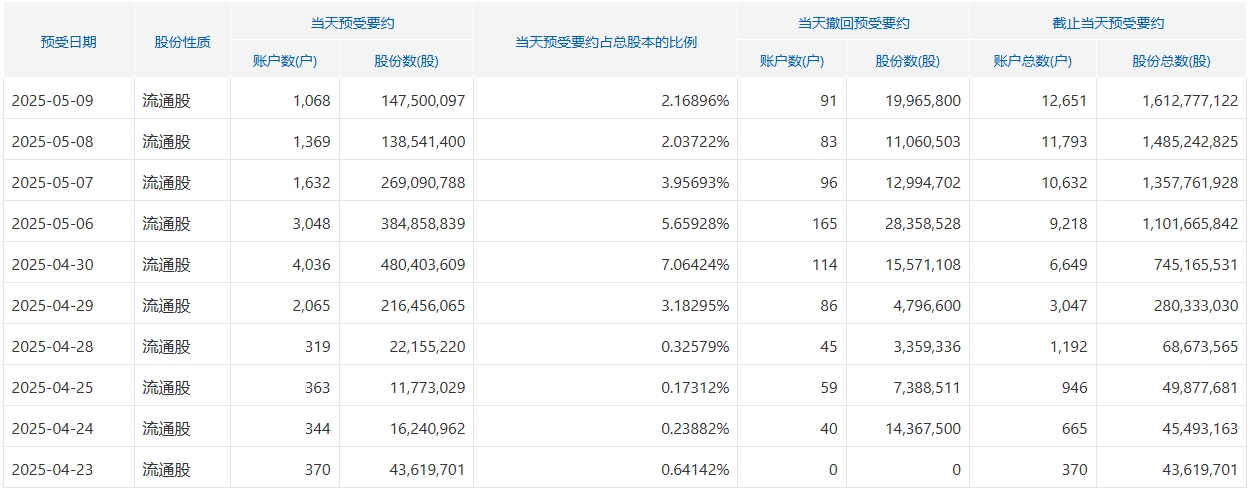Select date cell 2025-04-23

[x=52, y=470]
